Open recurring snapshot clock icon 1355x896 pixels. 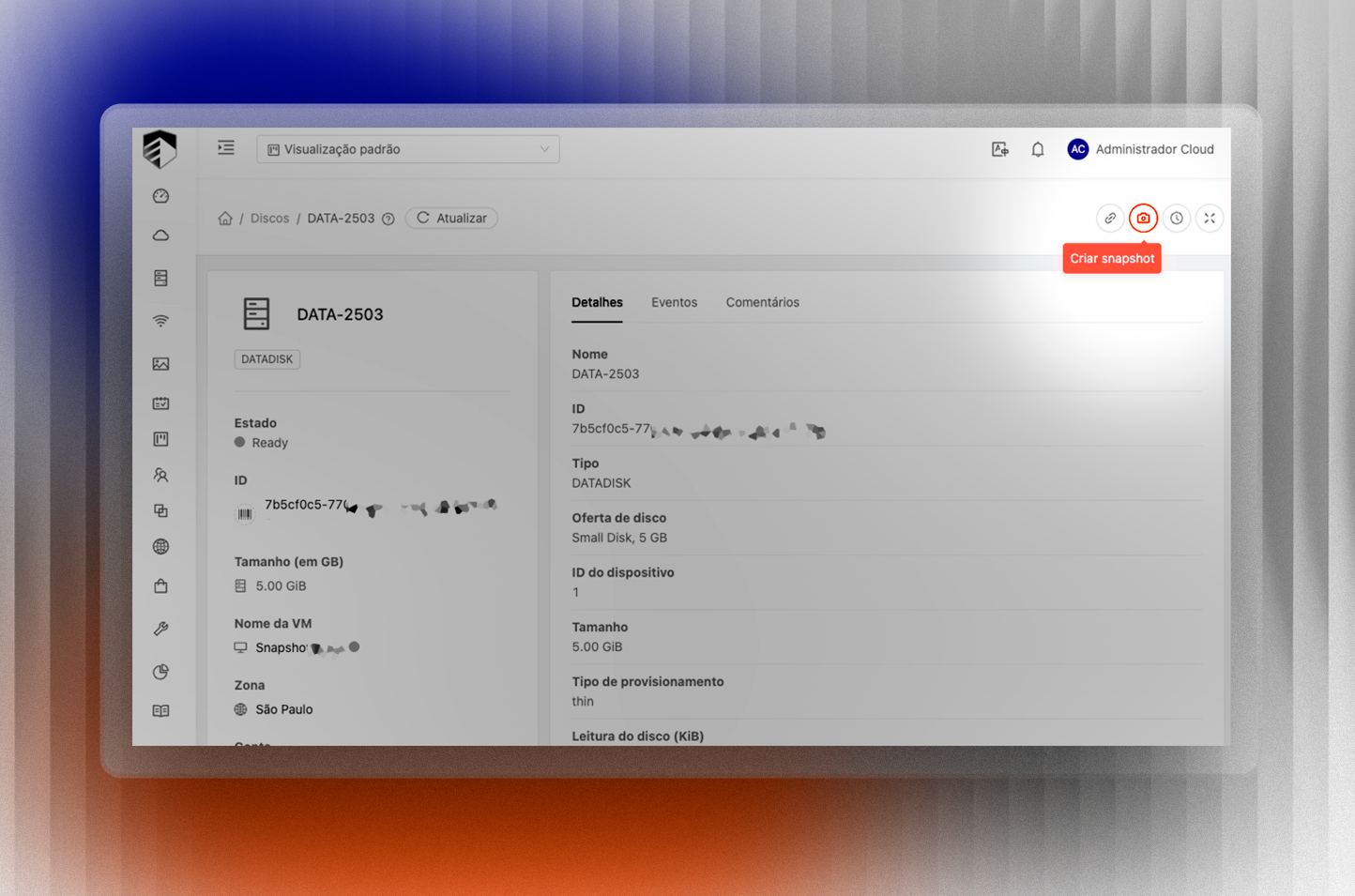click(1177, 219)
